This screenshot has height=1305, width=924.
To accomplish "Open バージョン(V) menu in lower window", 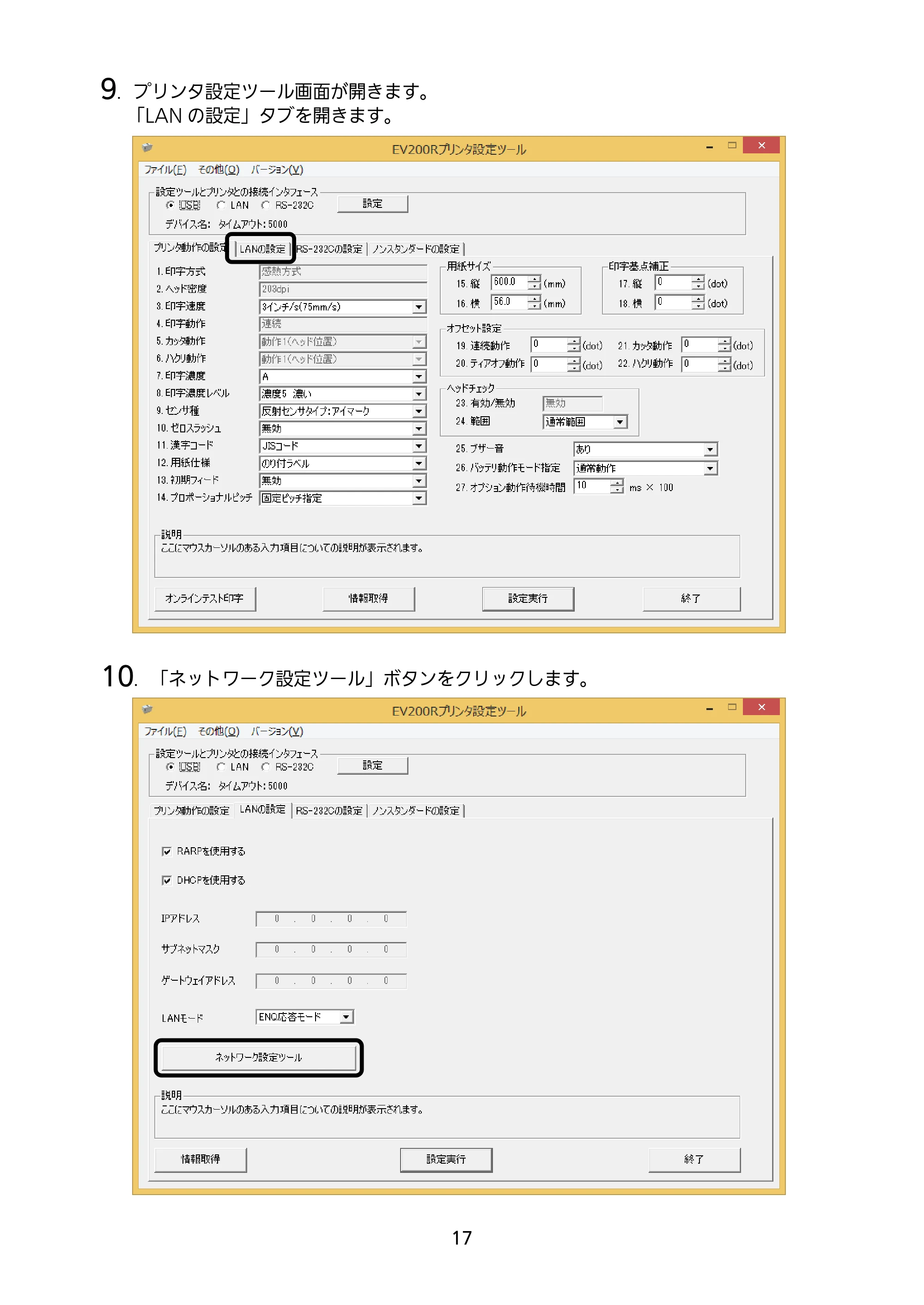I will pyautogui.click(x=277, y=731).
